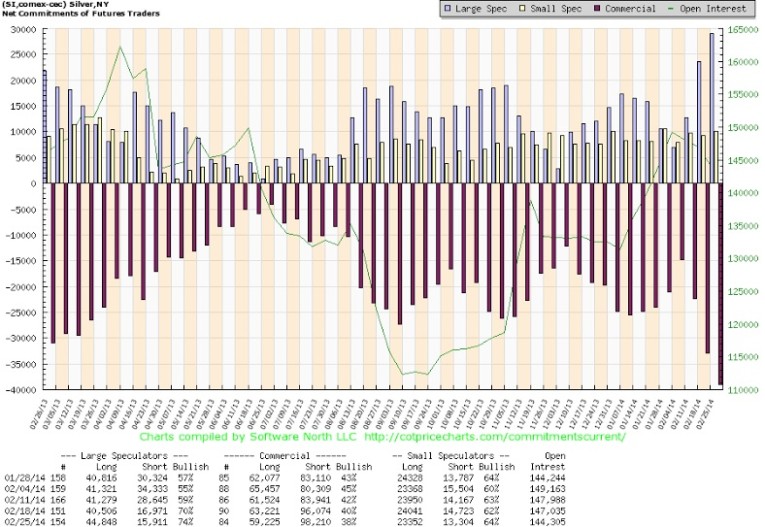The width and height of the screenshot is (765, 527).
Task: Click the 165000 label on right axis
Action: point(743,29)
